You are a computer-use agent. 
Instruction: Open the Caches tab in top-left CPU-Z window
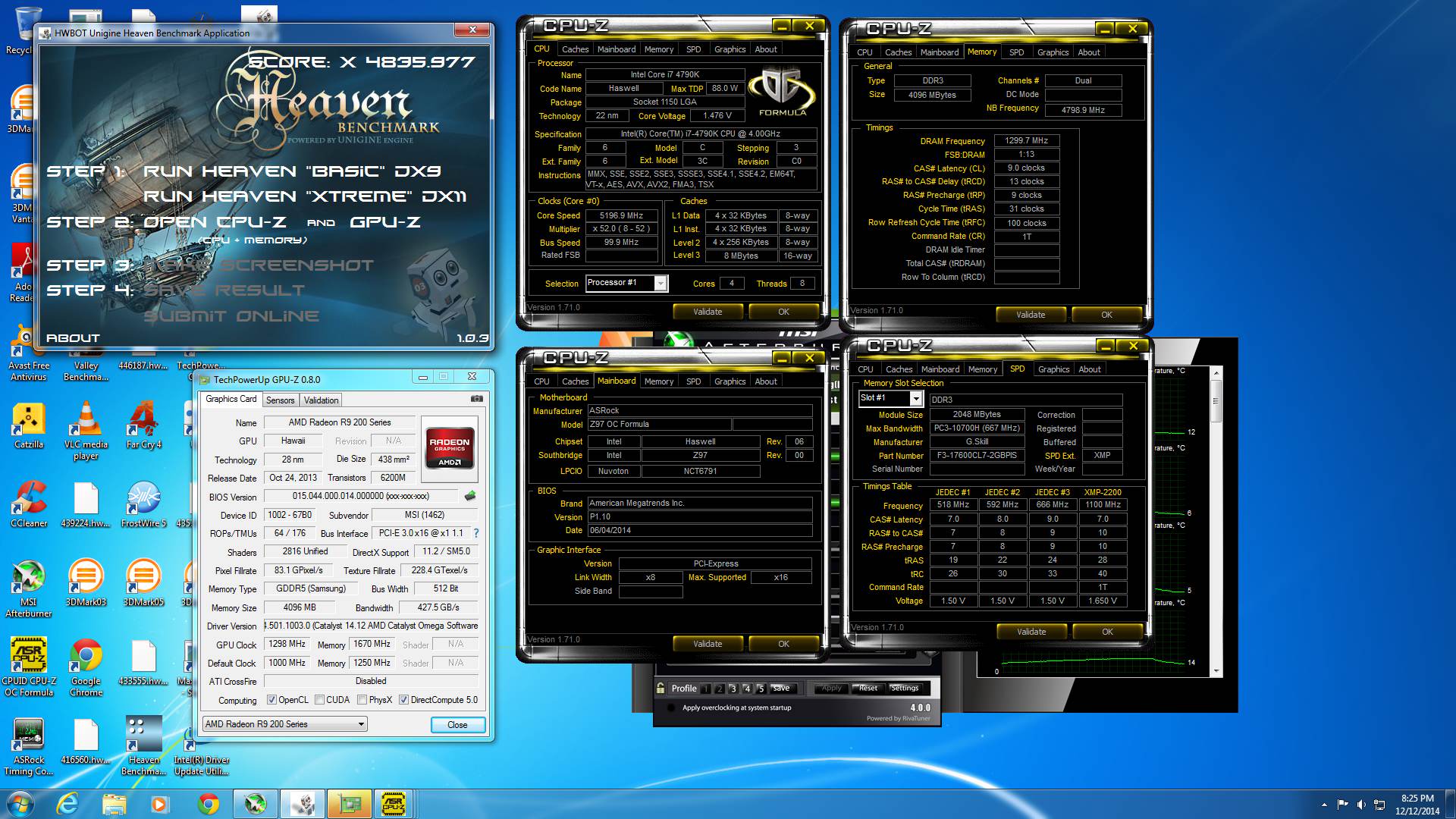[575, 49]
